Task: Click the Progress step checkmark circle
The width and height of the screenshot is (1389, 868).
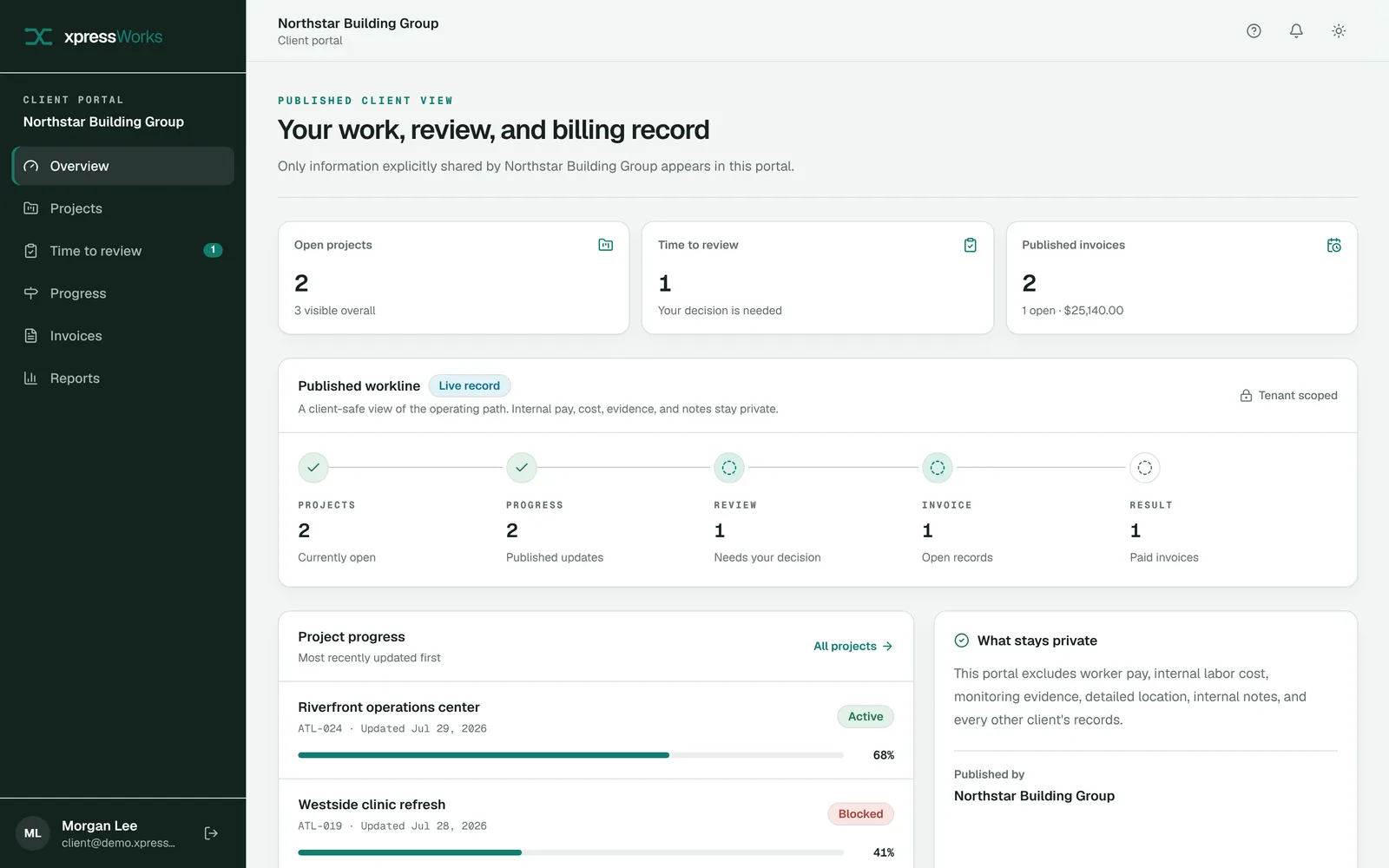Action: [522, 467]
